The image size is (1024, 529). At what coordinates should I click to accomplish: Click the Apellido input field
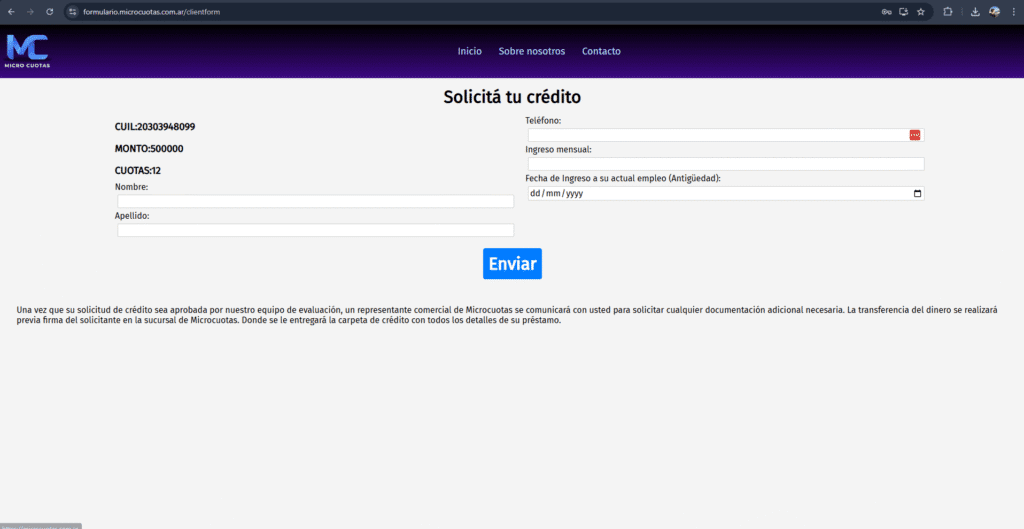[x=315, y=230]
